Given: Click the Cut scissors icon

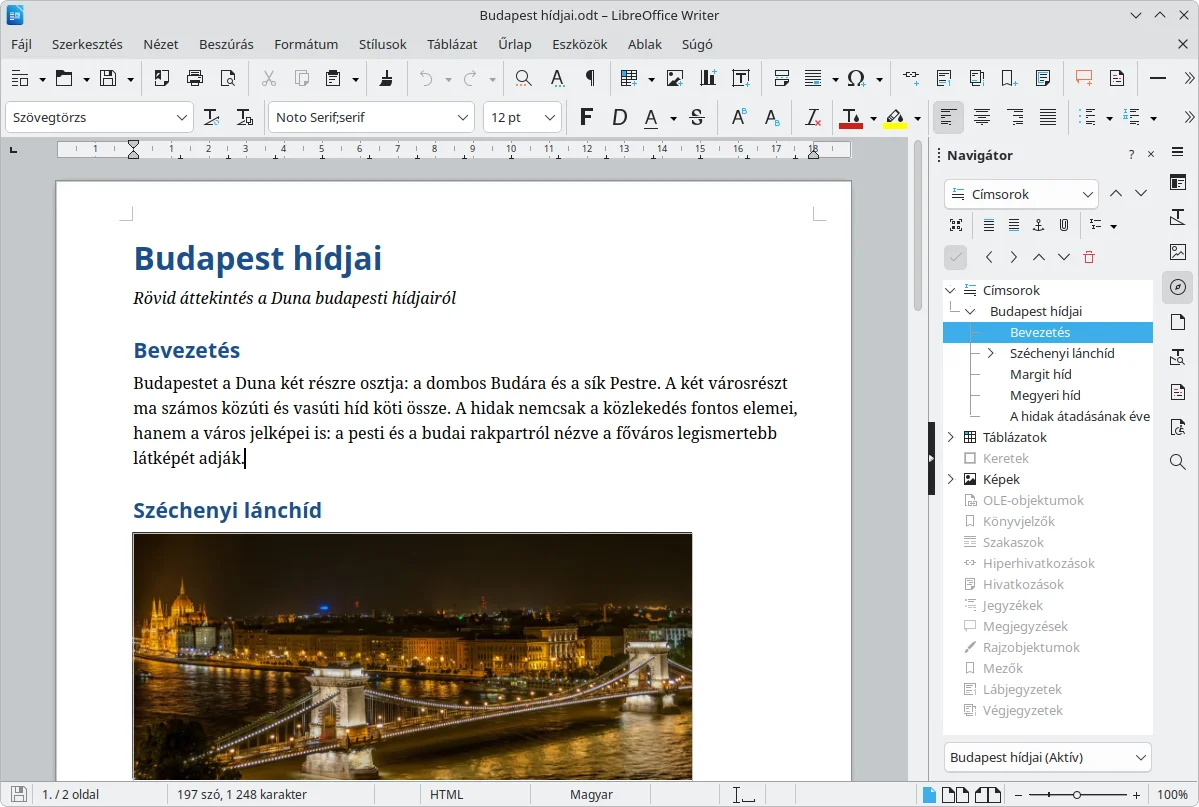Looking at the screenshot, I should click(268, 77).
